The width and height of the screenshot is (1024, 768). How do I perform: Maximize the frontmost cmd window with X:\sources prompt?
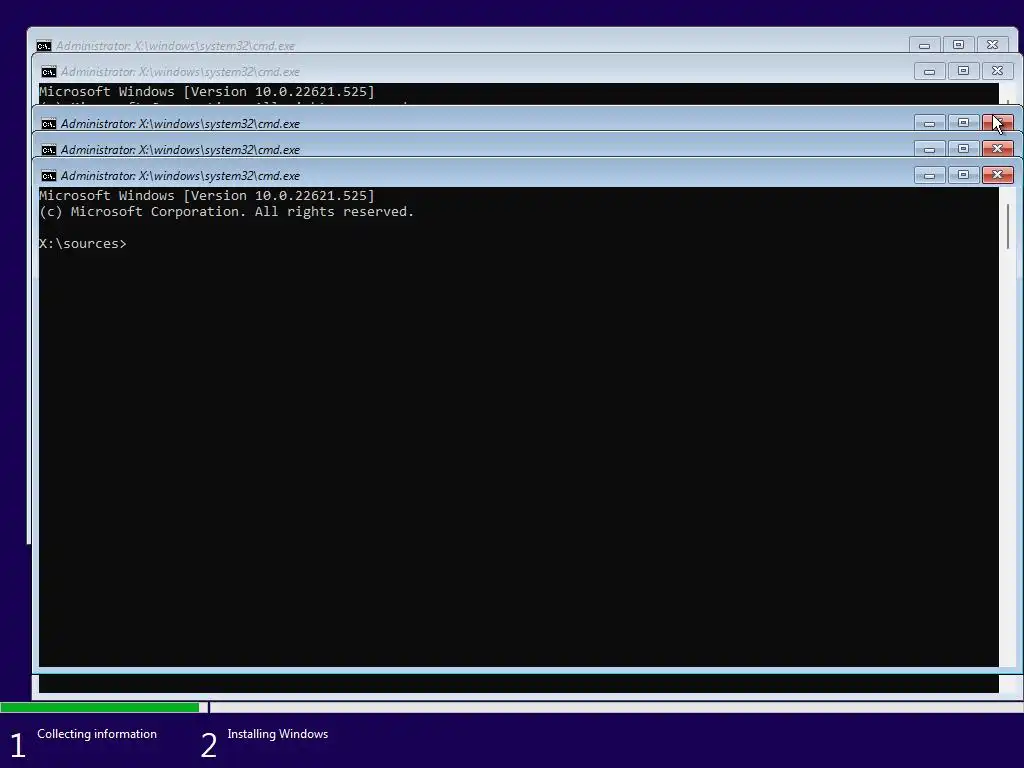(963, 175)
